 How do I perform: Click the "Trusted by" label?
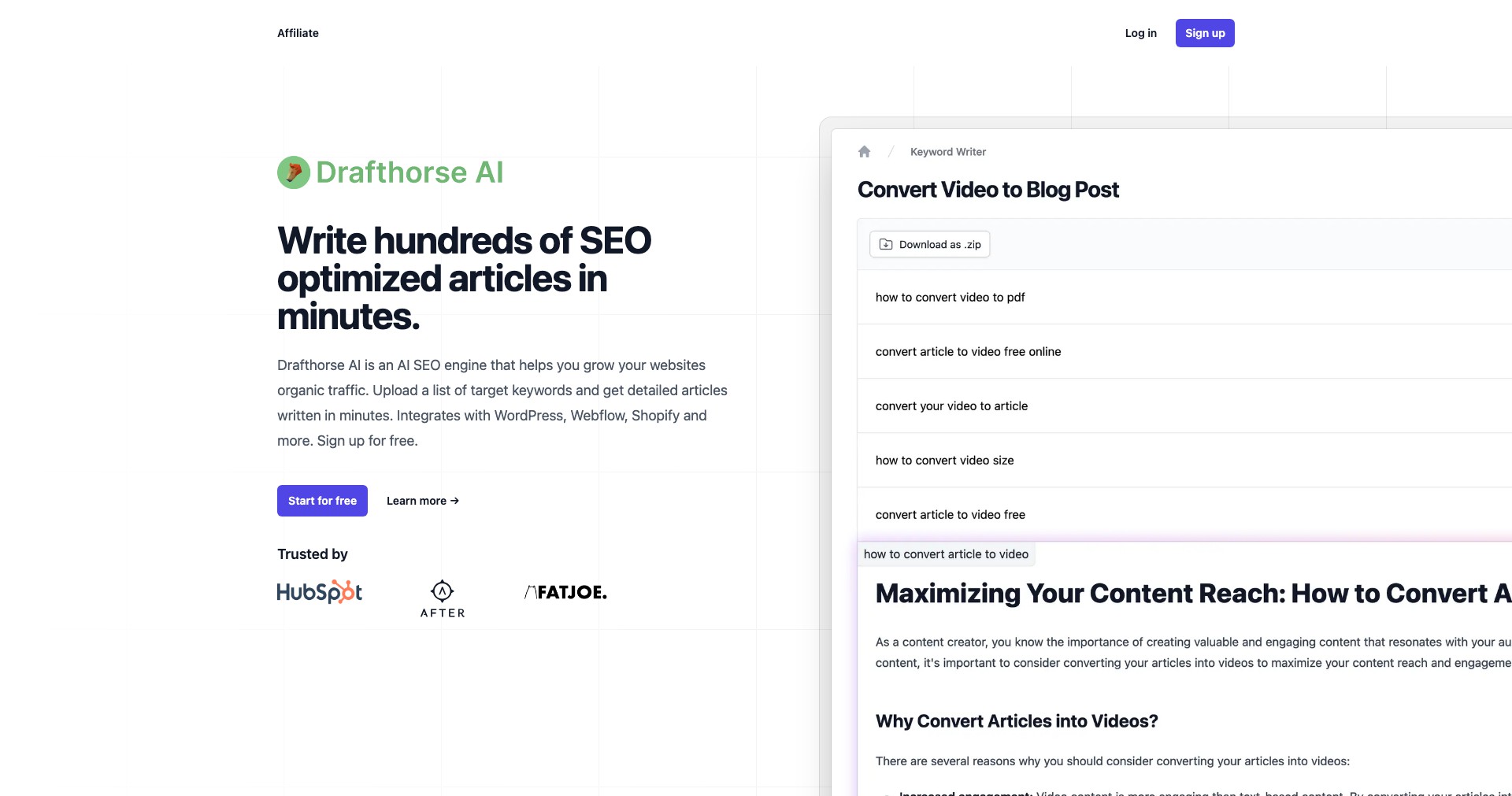click(x=313, y=554)
